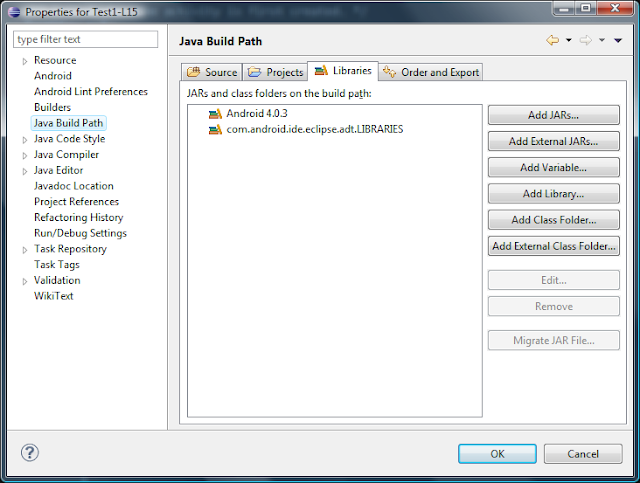Expand the Task Repository node
Screen dimensions: 640x483
(25, 250)
